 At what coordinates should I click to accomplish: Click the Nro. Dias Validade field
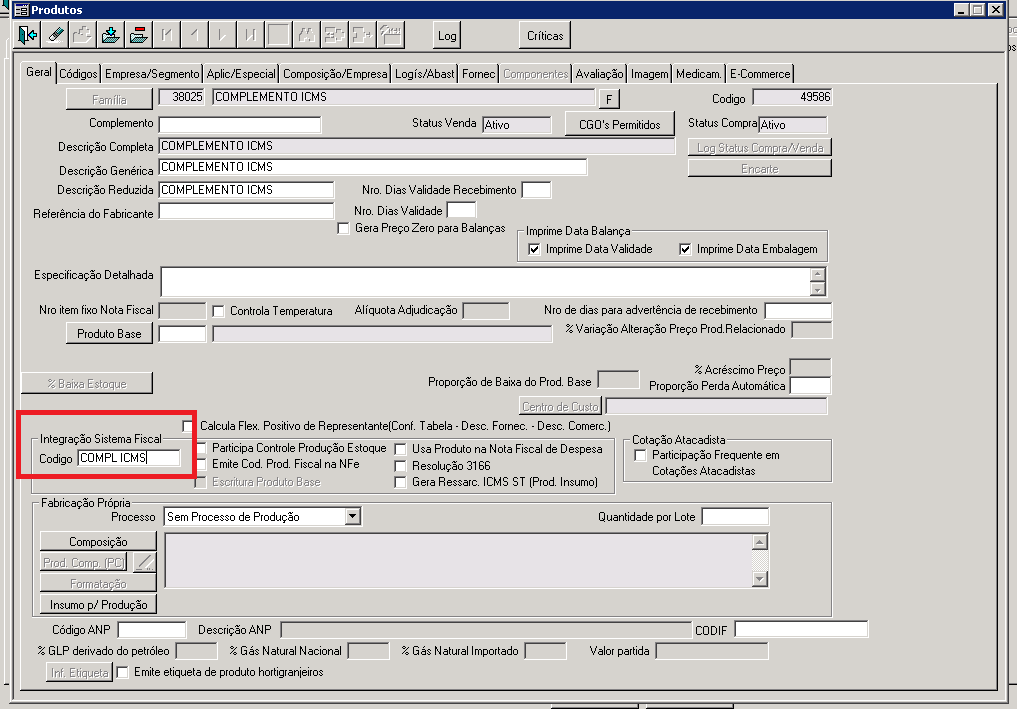coord(462,210)
